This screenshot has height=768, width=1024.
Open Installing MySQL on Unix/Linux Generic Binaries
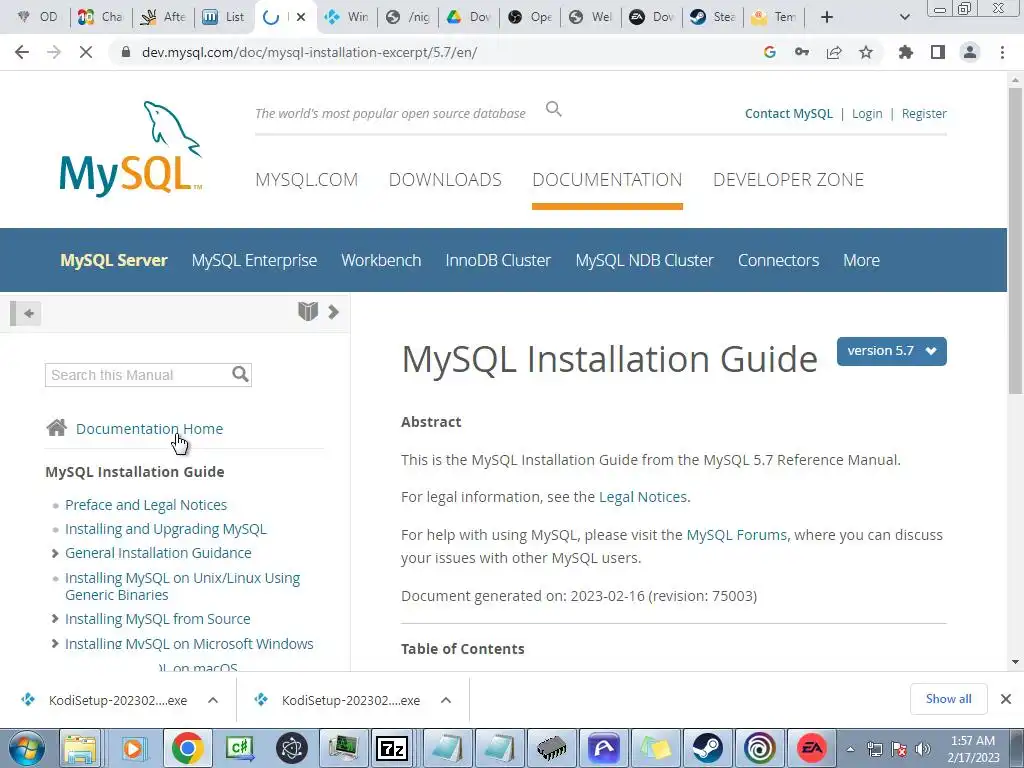(182, 586)
